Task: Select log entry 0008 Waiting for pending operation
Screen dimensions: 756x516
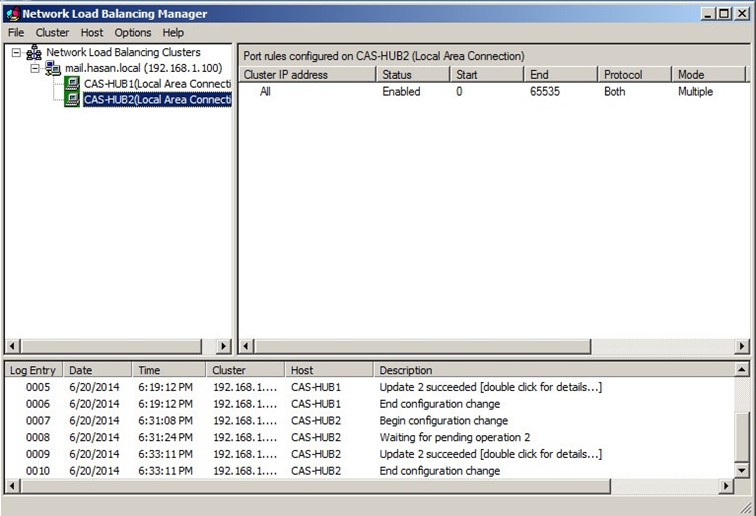Action: pos(454,437)
